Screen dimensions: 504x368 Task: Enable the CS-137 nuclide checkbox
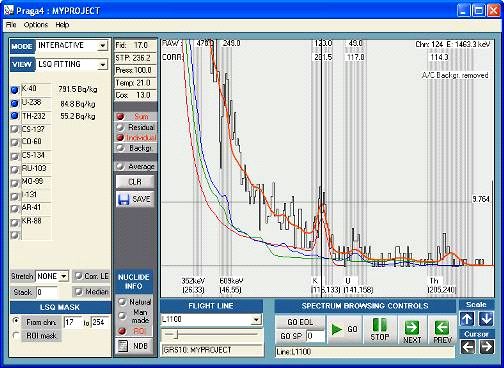[15, 129]
